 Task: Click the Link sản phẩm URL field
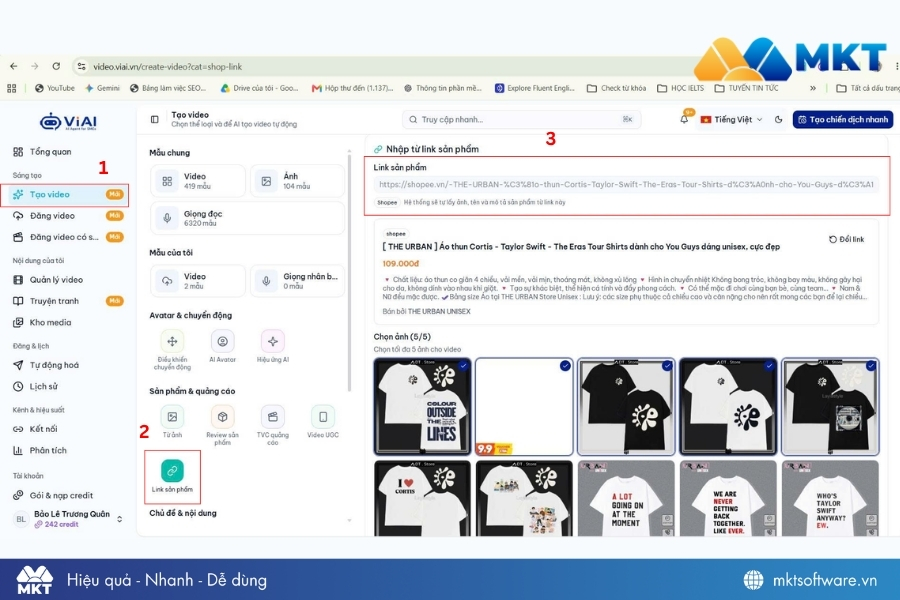click(x=626, y=184)
